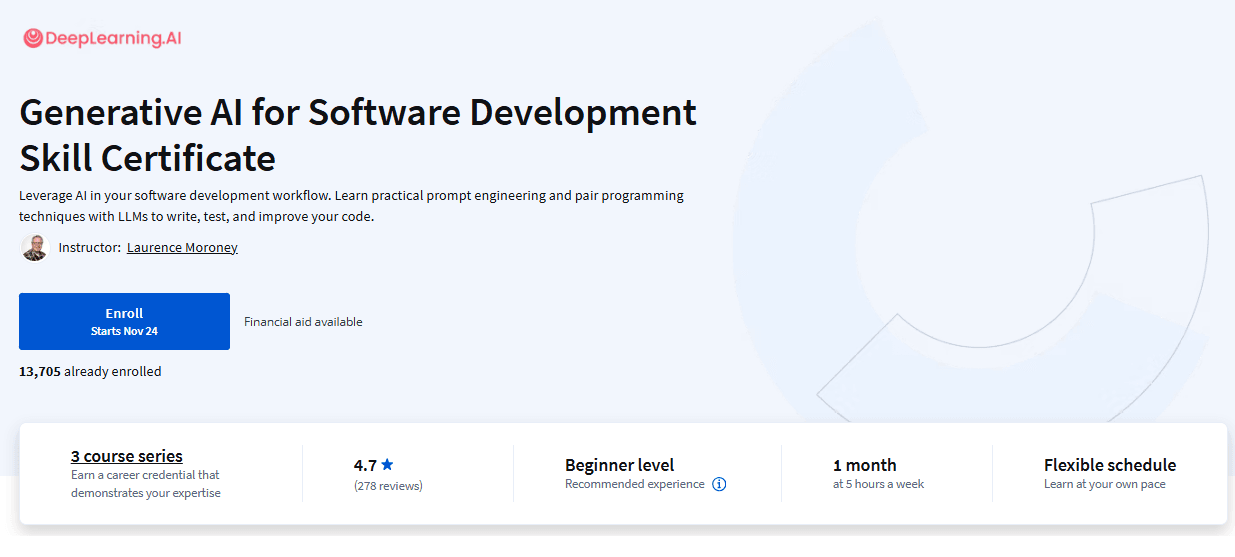Screen dimensions: 1235x557
Task: Click the DeepLearning.AI circular logo icon
Action: [x=33, y=38]
